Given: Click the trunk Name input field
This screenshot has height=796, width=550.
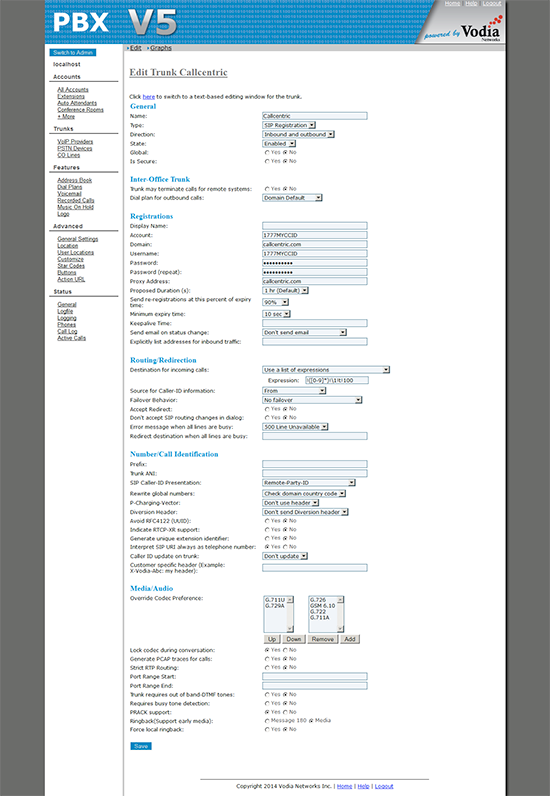Looking at the screenshot, I should pyautogui.click(x=314, y=116).
